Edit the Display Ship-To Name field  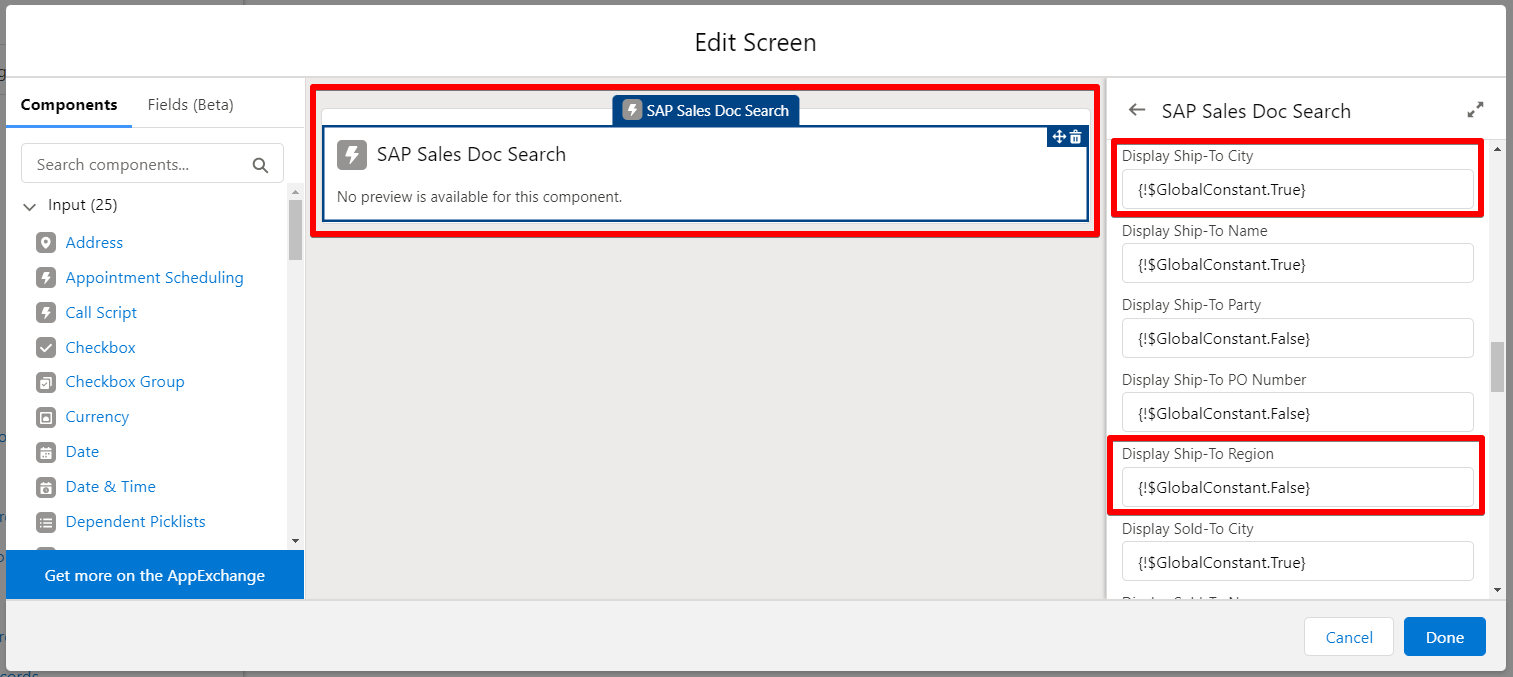point(1297,263)
